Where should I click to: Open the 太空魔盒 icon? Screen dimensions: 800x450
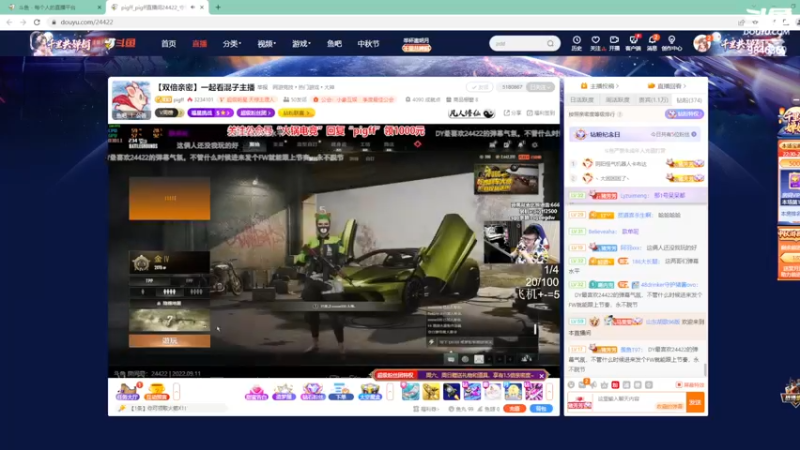click(x=370, y=392)
